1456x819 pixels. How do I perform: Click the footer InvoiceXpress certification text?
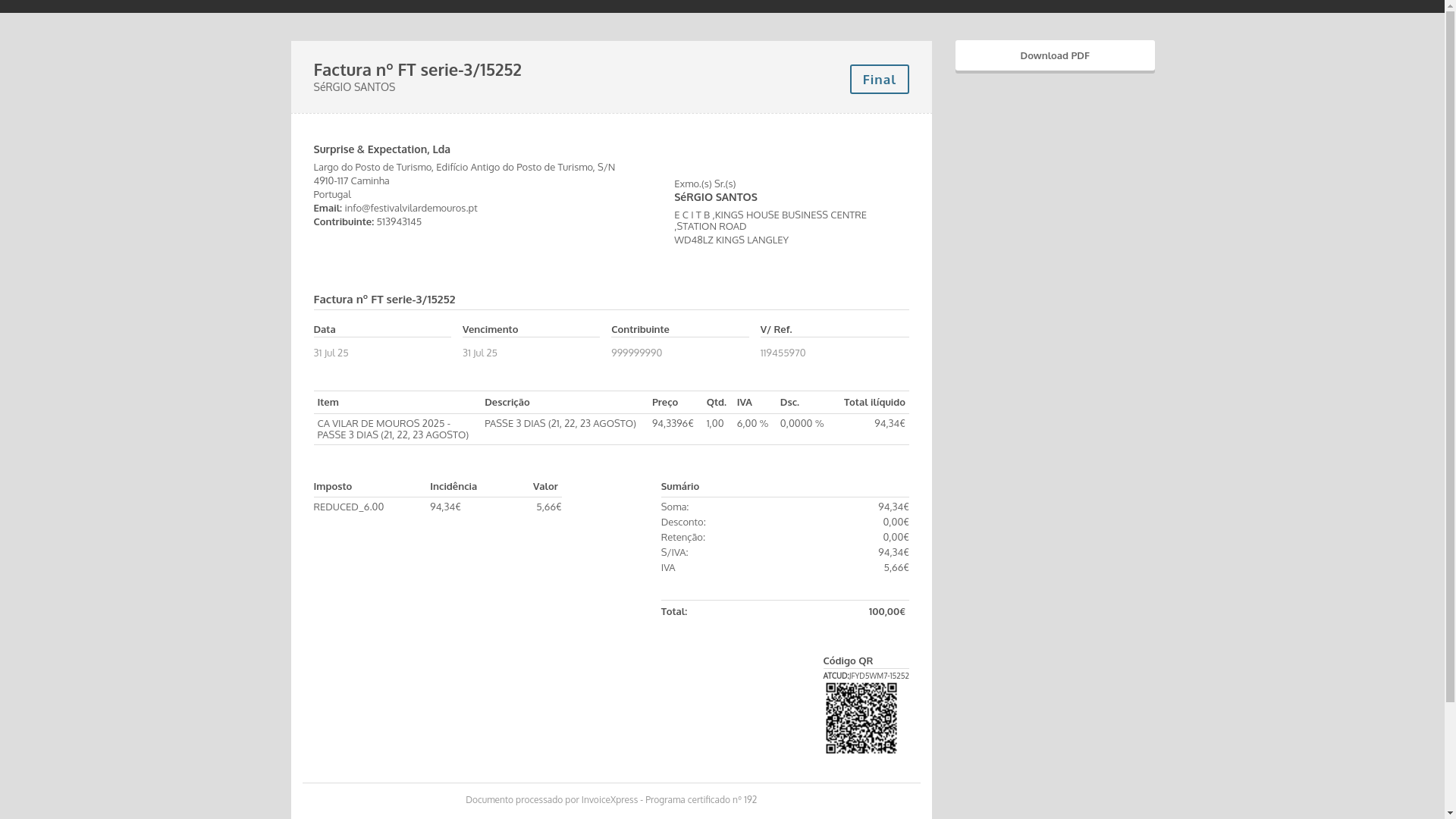[610, 800]
